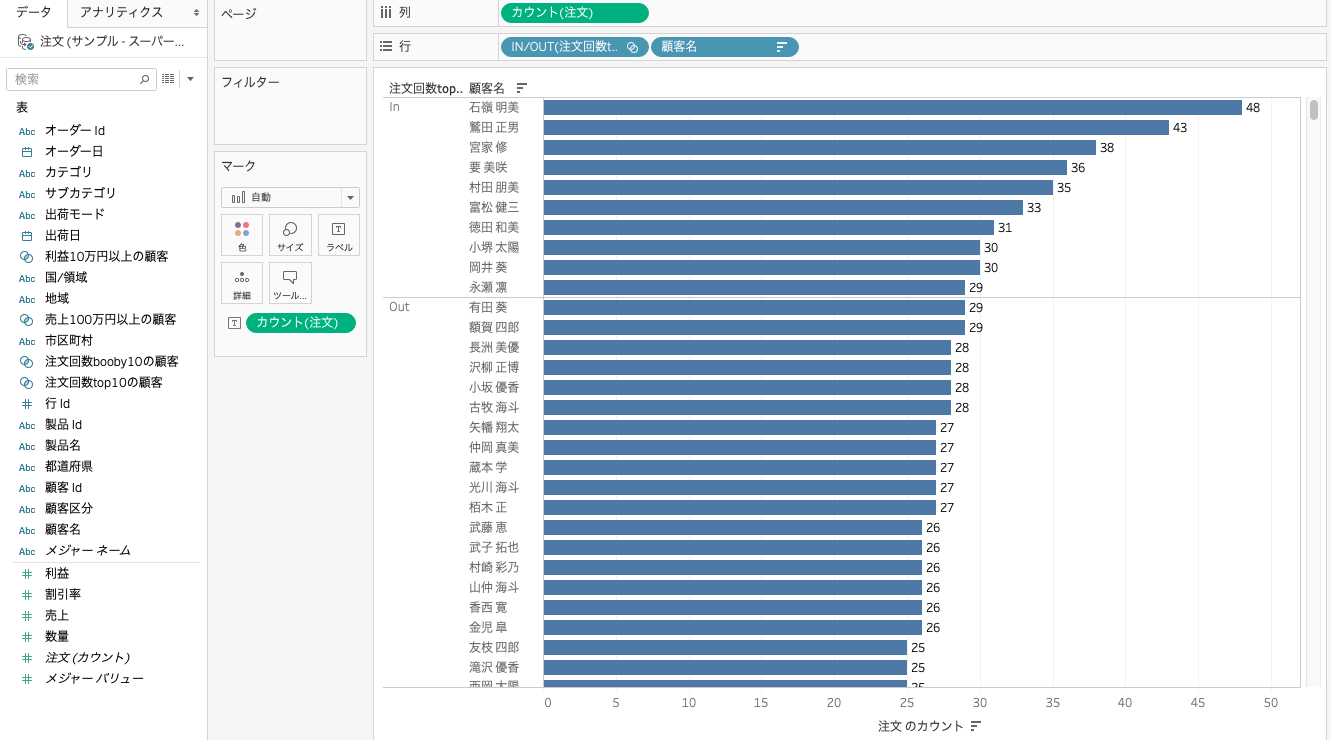
Task: Click the Abc icon of オーダー Id
Action: [27, 131]
